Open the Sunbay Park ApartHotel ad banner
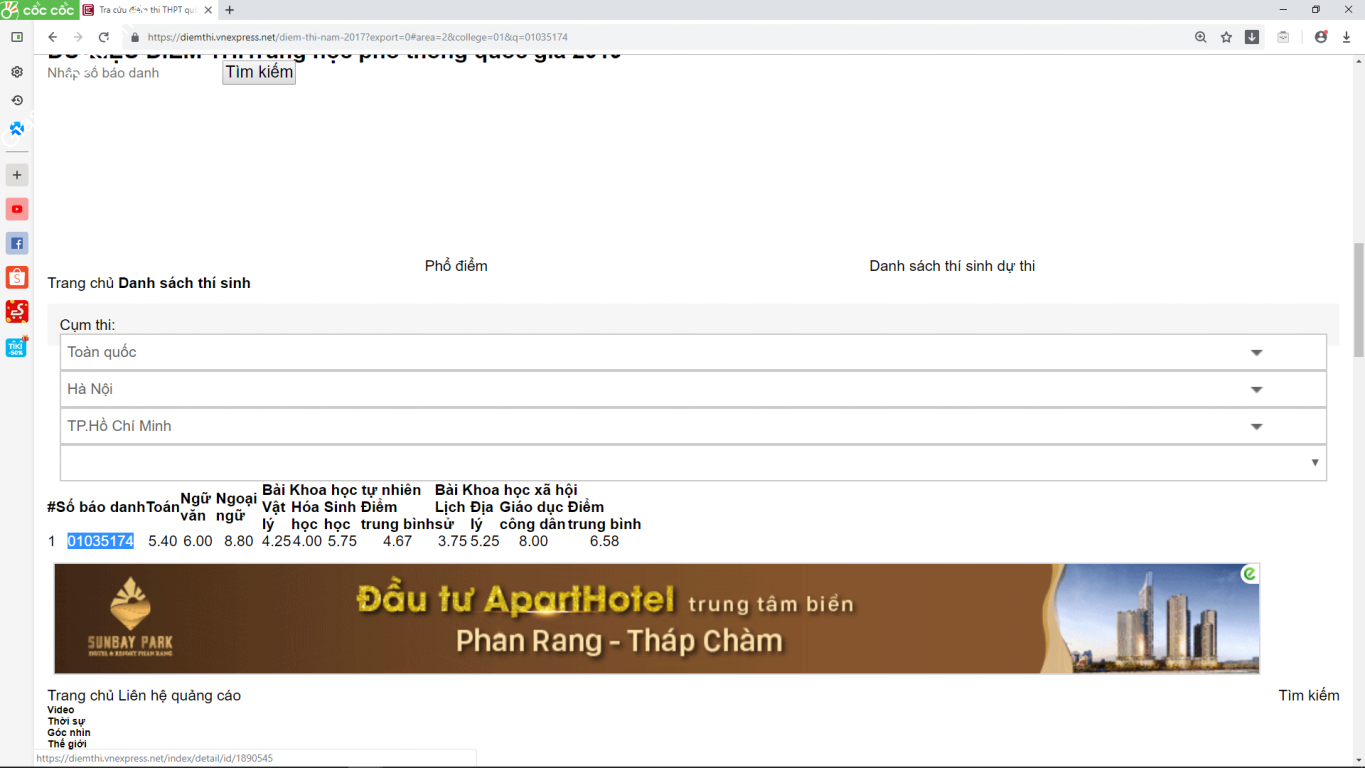 pyautogui.click(x=657, y=618)
